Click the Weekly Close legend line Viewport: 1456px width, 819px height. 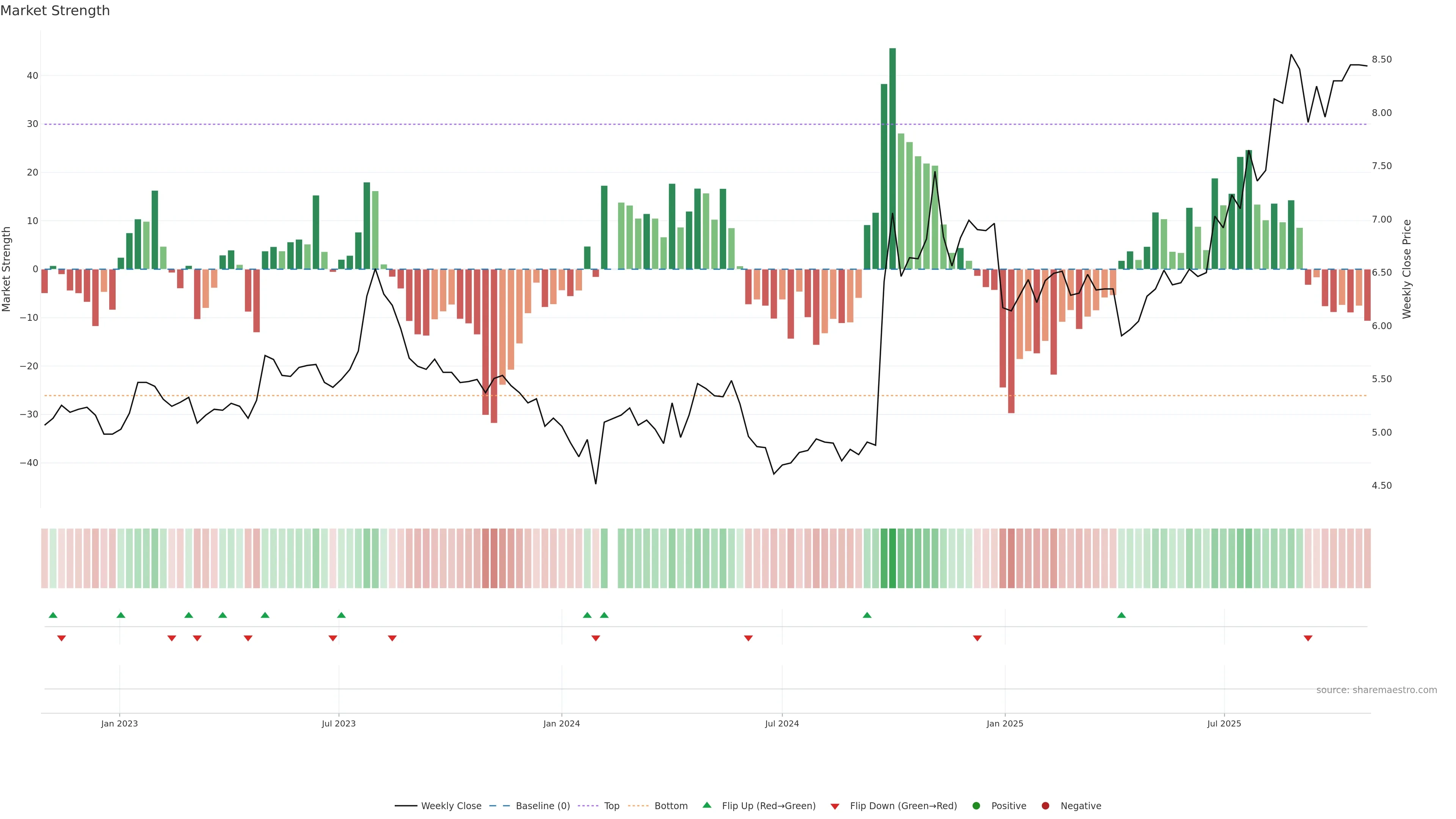[406, 805]
